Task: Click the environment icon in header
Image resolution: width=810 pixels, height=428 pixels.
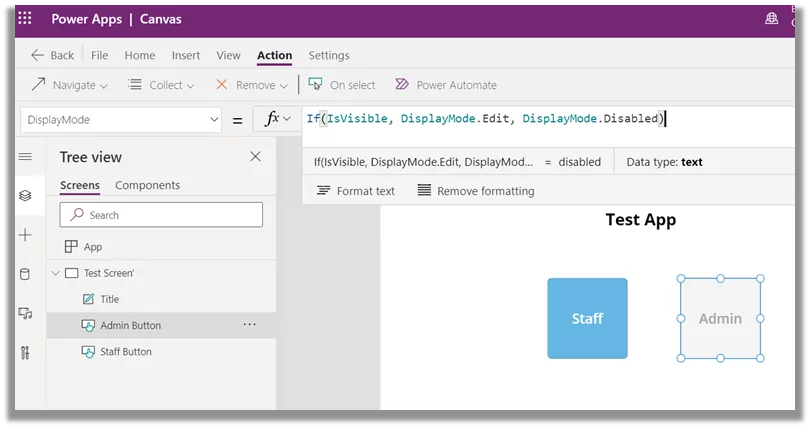Action: [771, 19]
